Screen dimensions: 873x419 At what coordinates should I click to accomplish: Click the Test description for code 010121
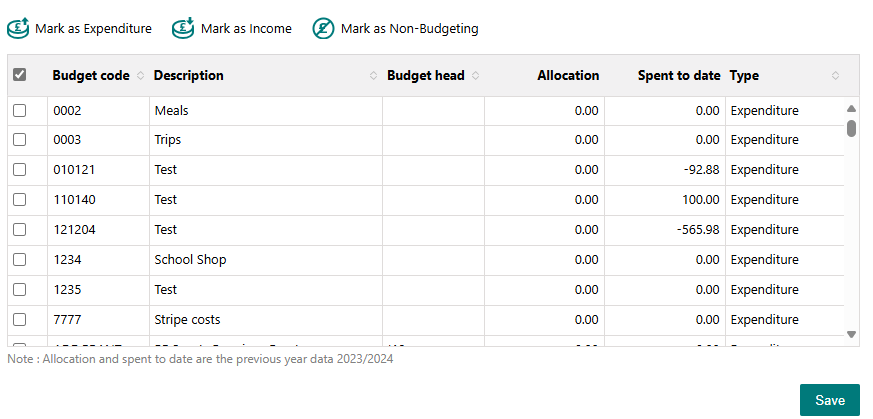tap(166, 170)
